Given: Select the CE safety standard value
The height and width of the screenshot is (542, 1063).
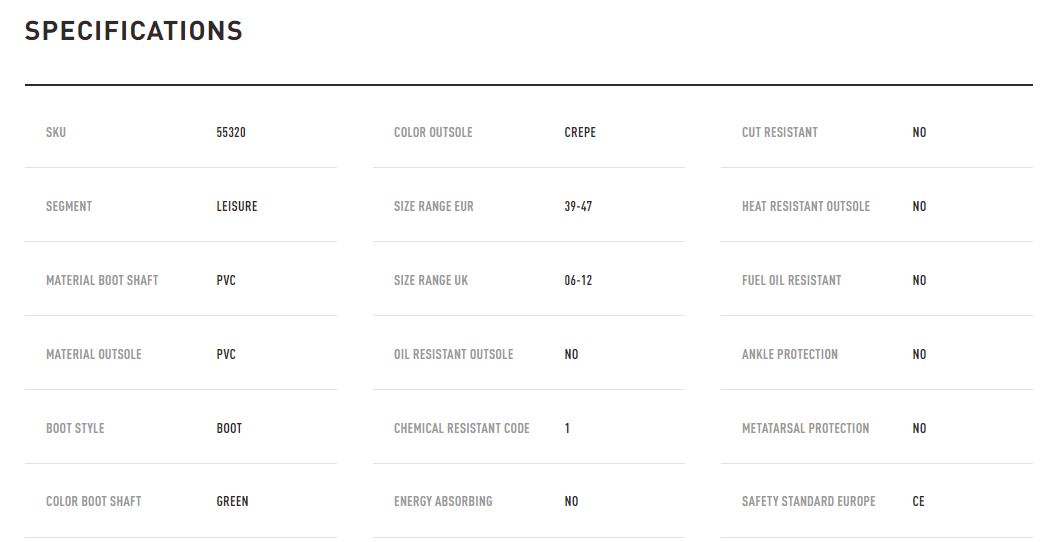Looking at the screenshot, I should tap(918, 501).
